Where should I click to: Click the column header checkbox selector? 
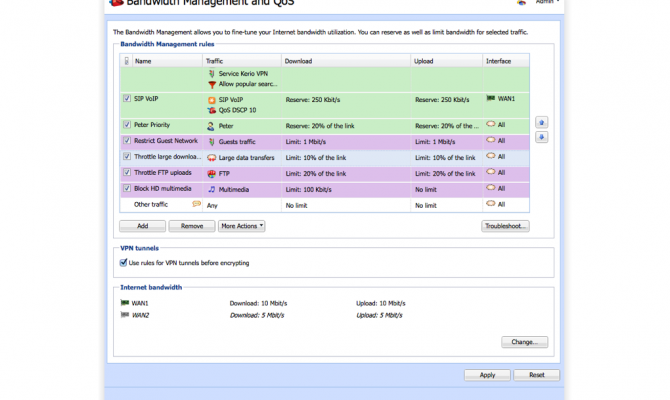tap(126, 61)
